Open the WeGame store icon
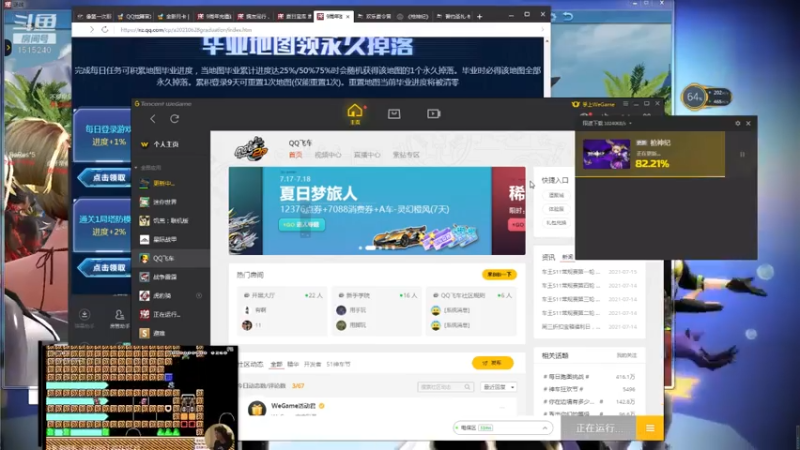The width and height of the screenshot is (800, 450). [394, 114]
